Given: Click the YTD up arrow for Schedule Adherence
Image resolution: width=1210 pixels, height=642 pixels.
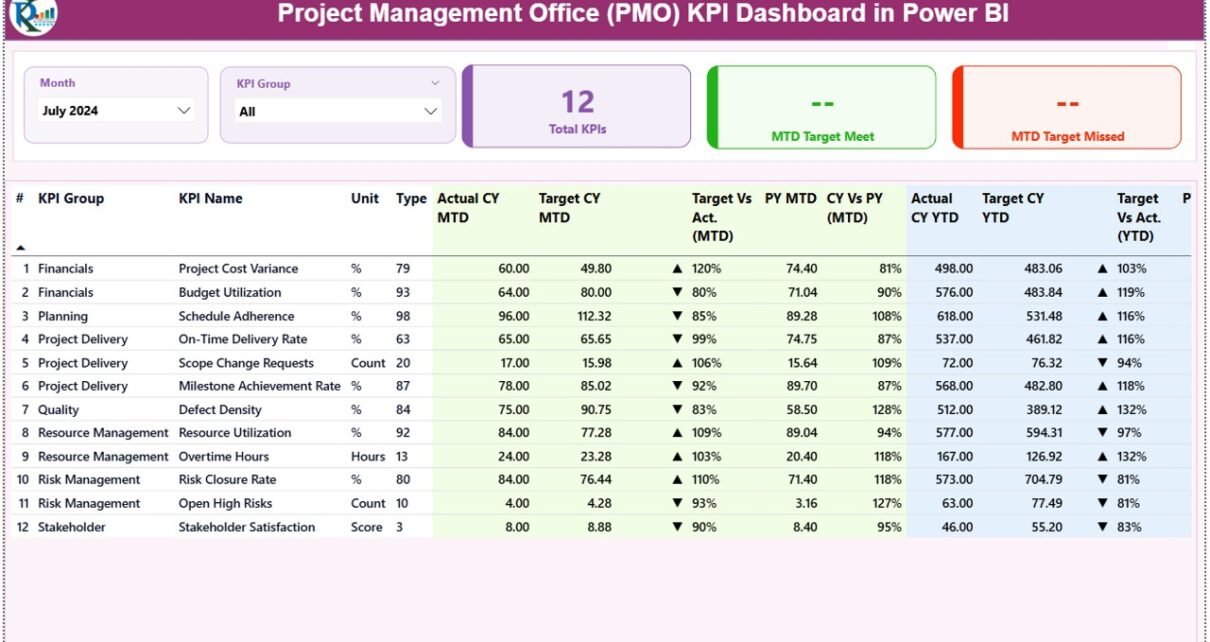Looking at the screenshot, I should tap(1103, 316).
